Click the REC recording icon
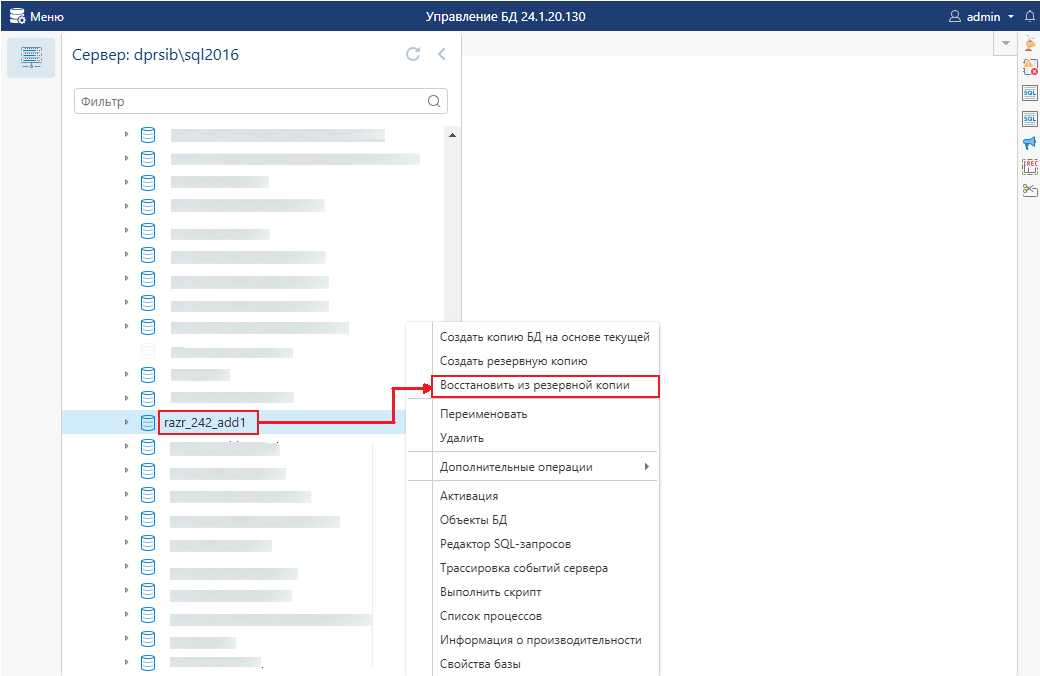 (x=1030, y=167)
